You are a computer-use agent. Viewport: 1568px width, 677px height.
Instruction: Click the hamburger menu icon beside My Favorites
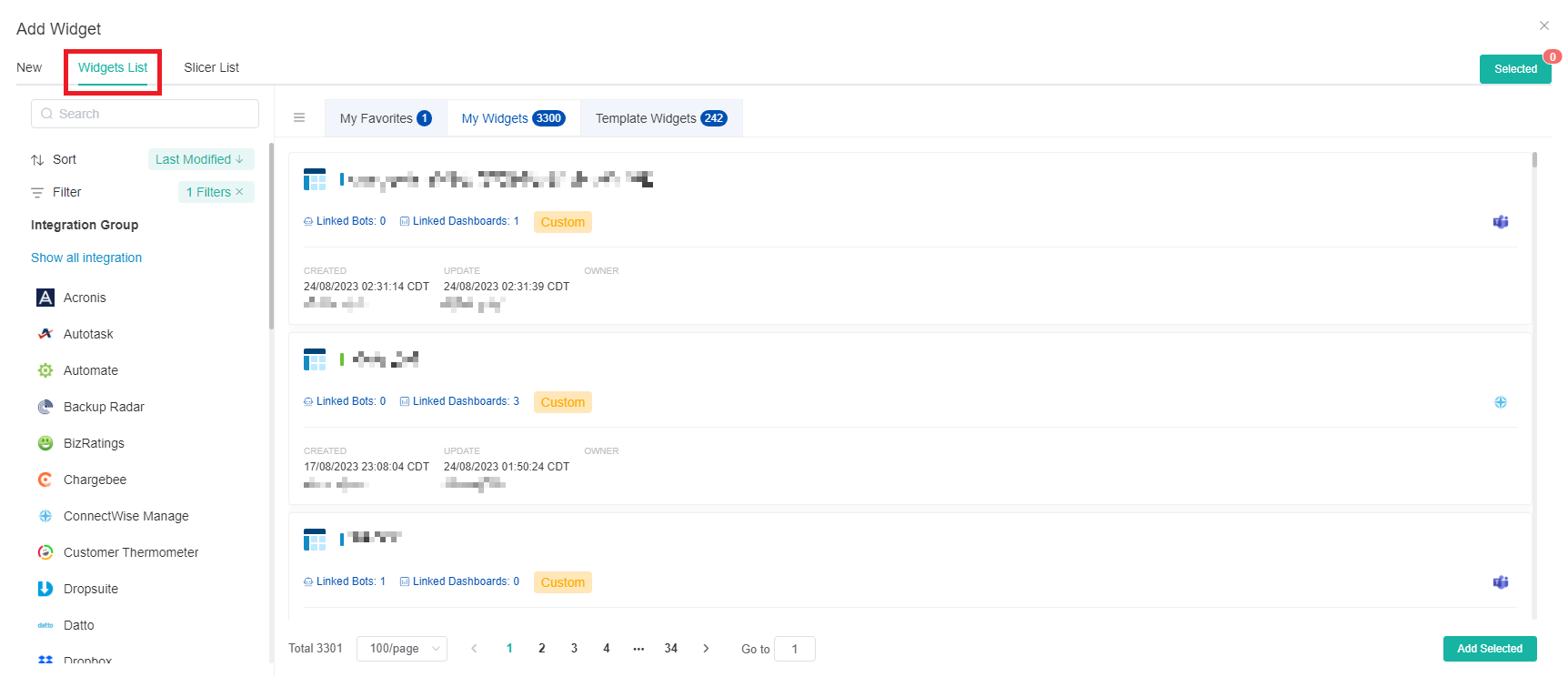coord(299,117)
